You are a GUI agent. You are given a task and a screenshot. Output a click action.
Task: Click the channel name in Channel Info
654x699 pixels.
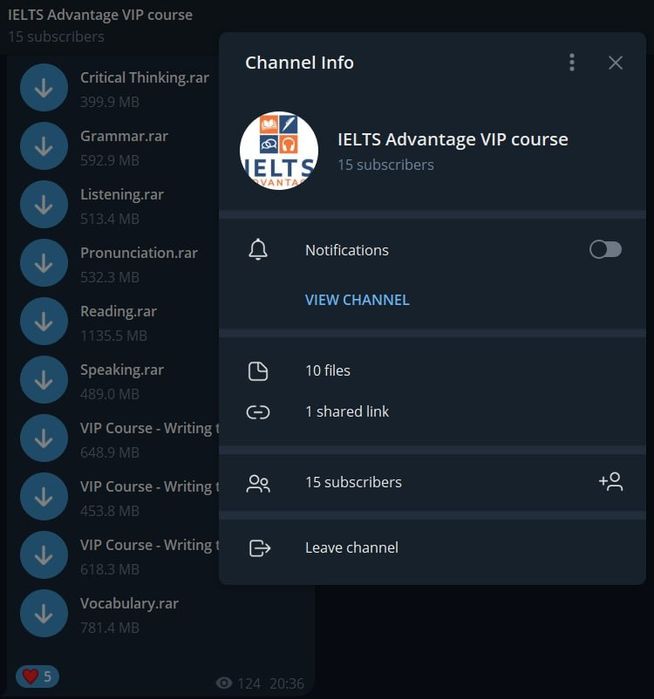pos(452,140)
